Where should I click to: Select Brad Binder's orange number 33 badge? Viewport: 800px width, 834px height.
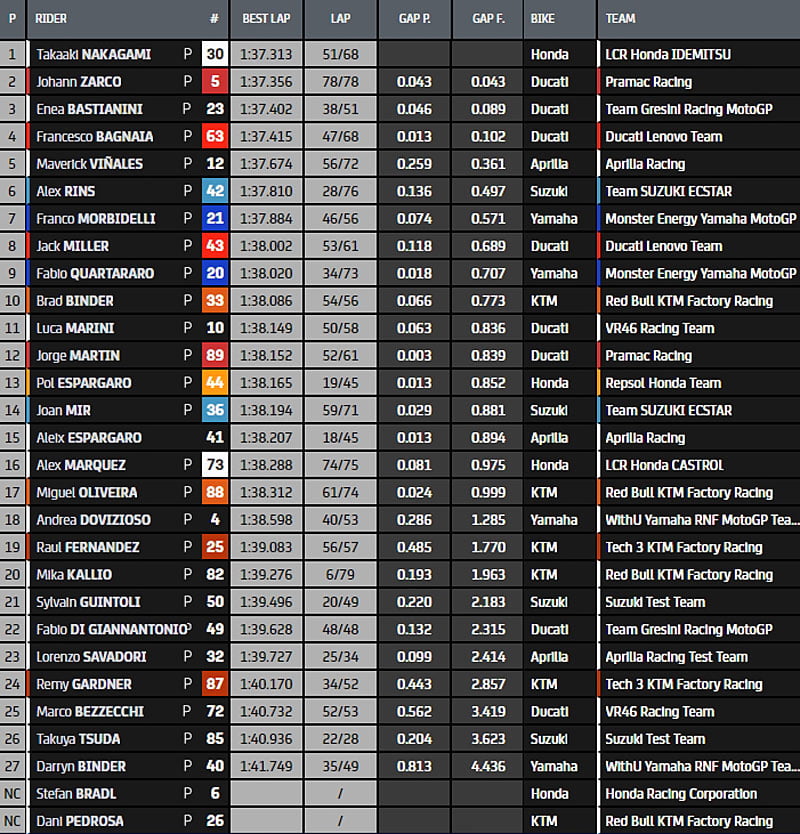point(214,301)
